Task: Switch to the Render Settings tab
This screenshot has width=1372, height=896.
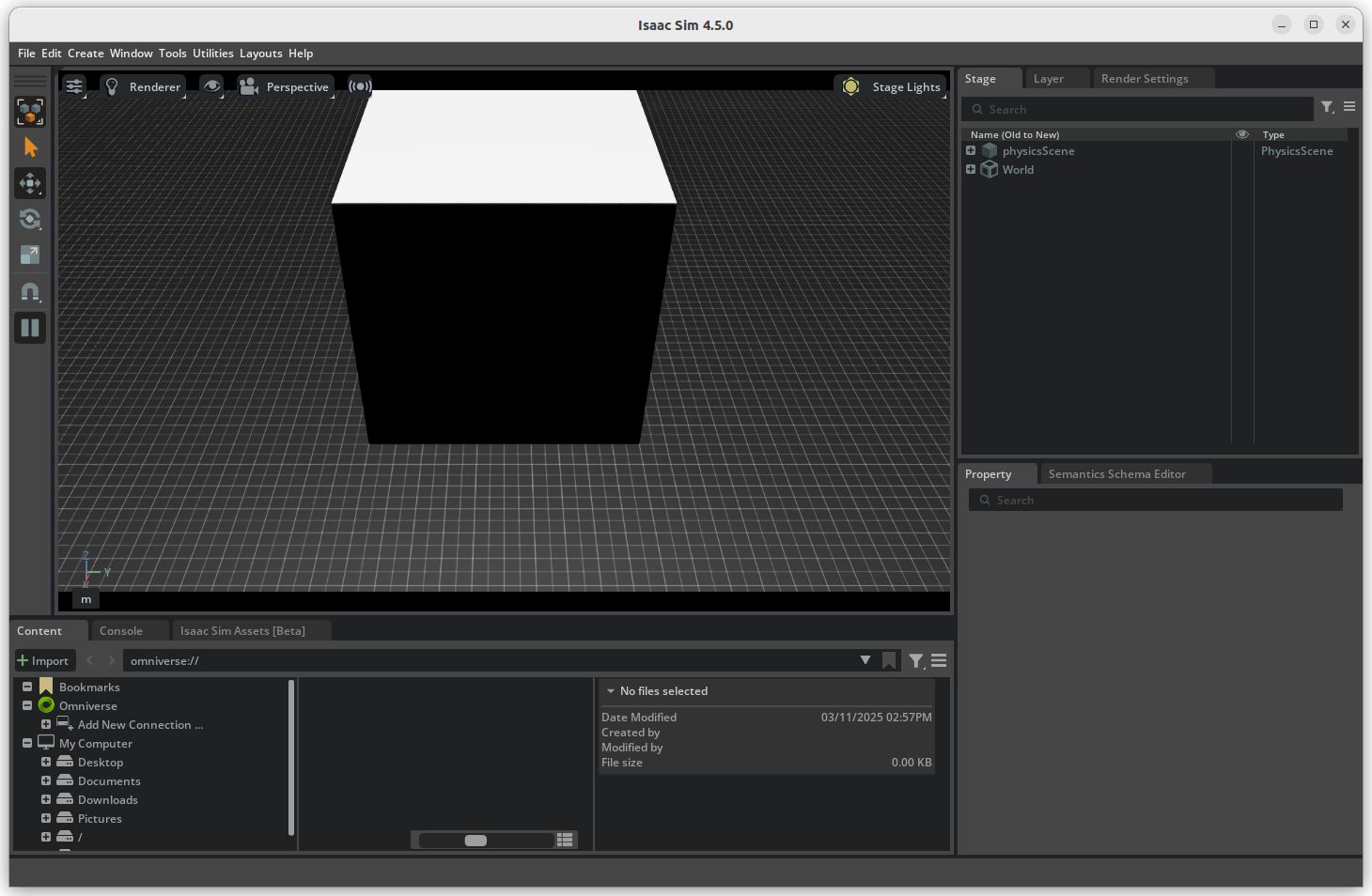Action: [x=1145, y=79]
